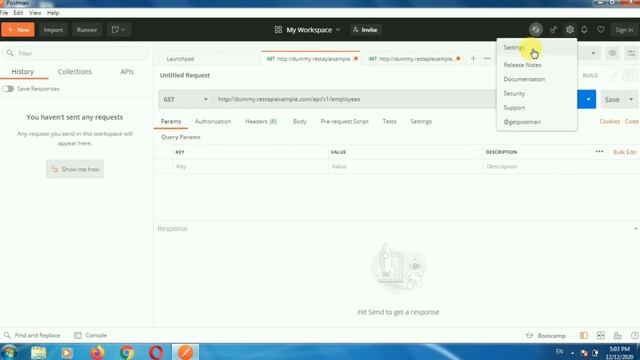Expand the environment selector dropdown
This screenshot has width=640, height=360.
tap(593, 53)
